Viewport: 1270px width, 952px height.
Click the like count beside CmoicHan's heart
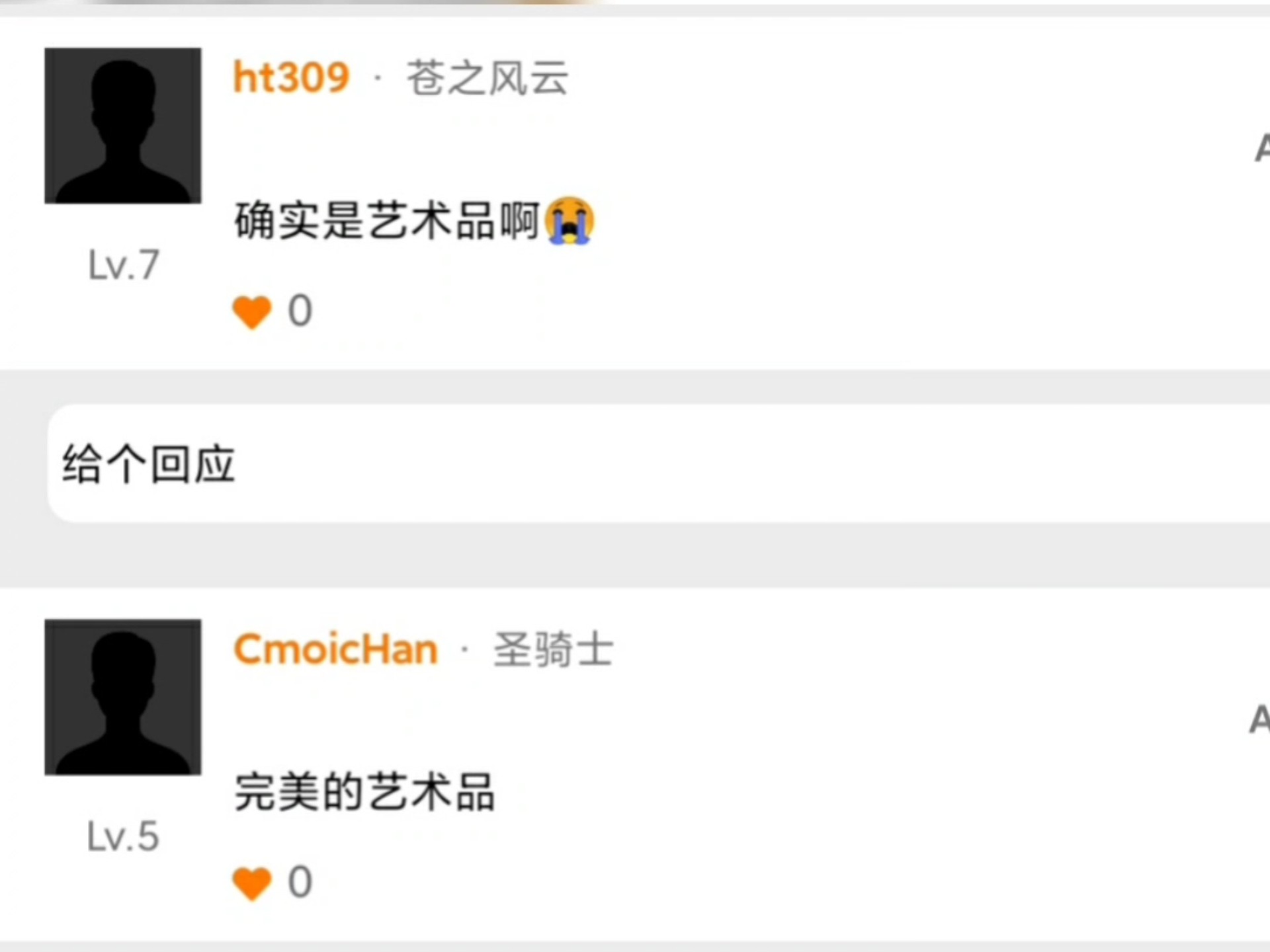(300, 882)
